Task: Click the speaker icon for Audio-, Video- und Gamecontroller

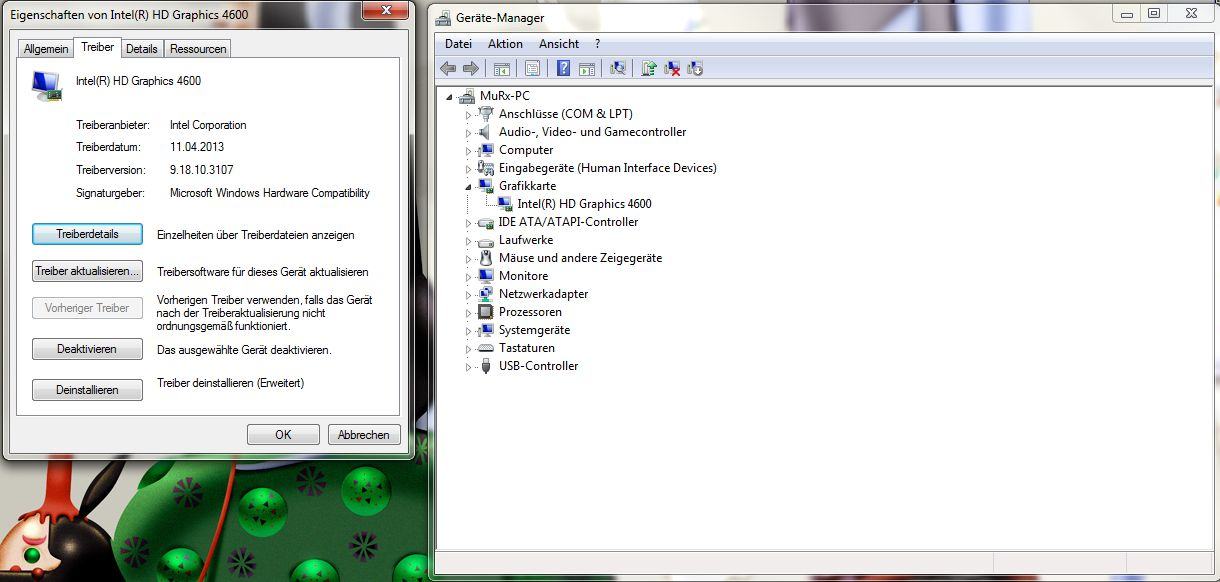Action: point(486,132)
